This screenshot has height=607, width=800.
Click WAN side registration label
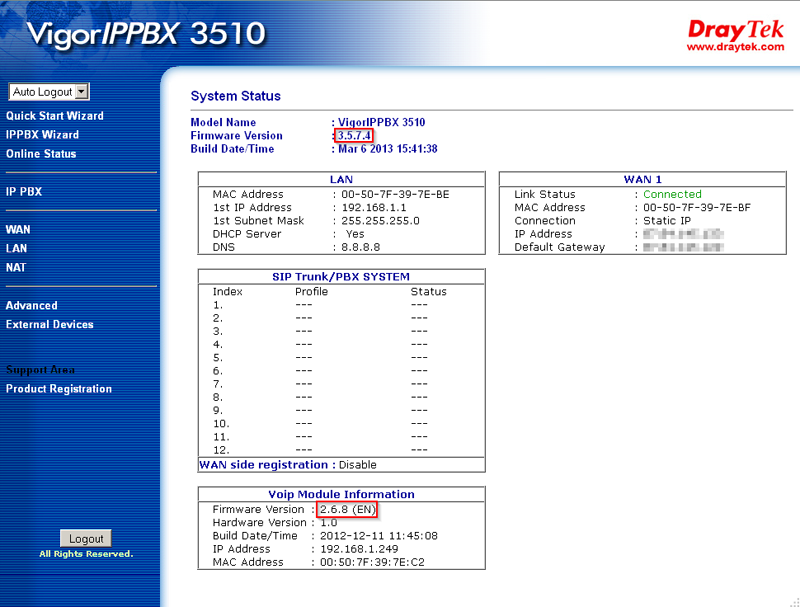tap(267, 465)
